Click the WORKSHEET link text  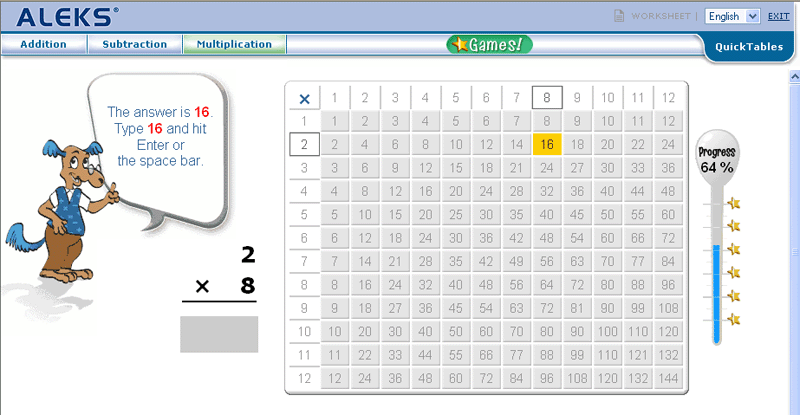[661, 16]
